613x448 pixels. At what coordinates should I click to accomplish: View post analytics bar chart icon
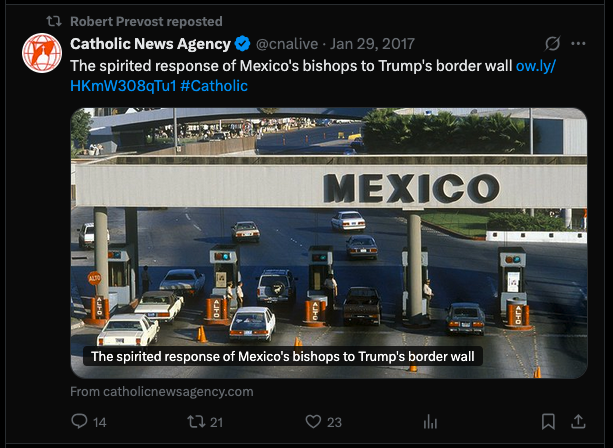pyautogui.click(x=430, y=422)
